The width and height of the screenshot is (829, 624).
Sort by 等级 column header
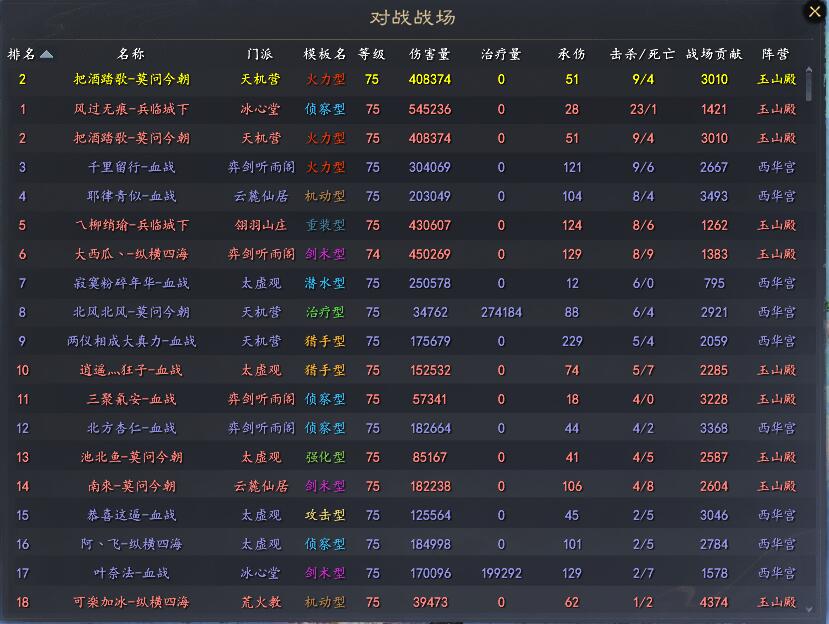coord(372,54)
